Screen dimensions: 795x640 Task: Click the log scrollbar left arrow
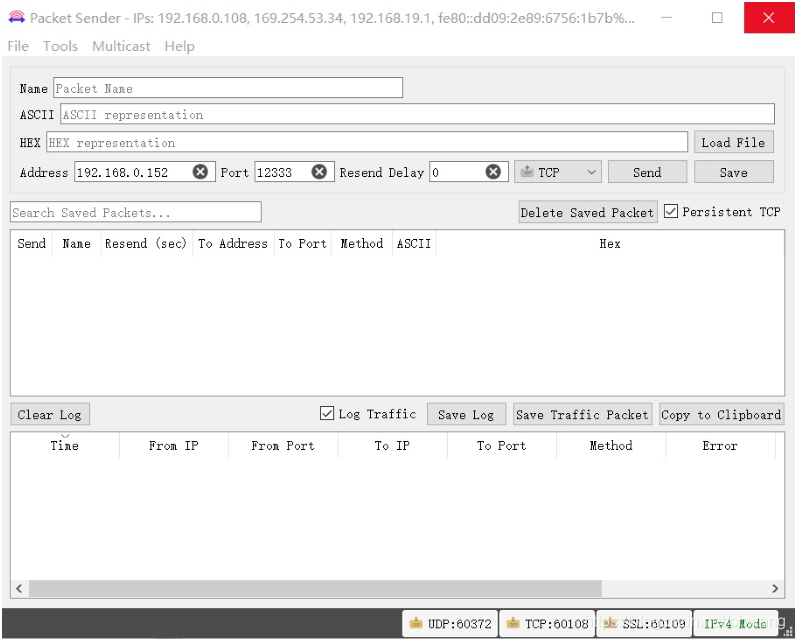[x=19, y=588]
